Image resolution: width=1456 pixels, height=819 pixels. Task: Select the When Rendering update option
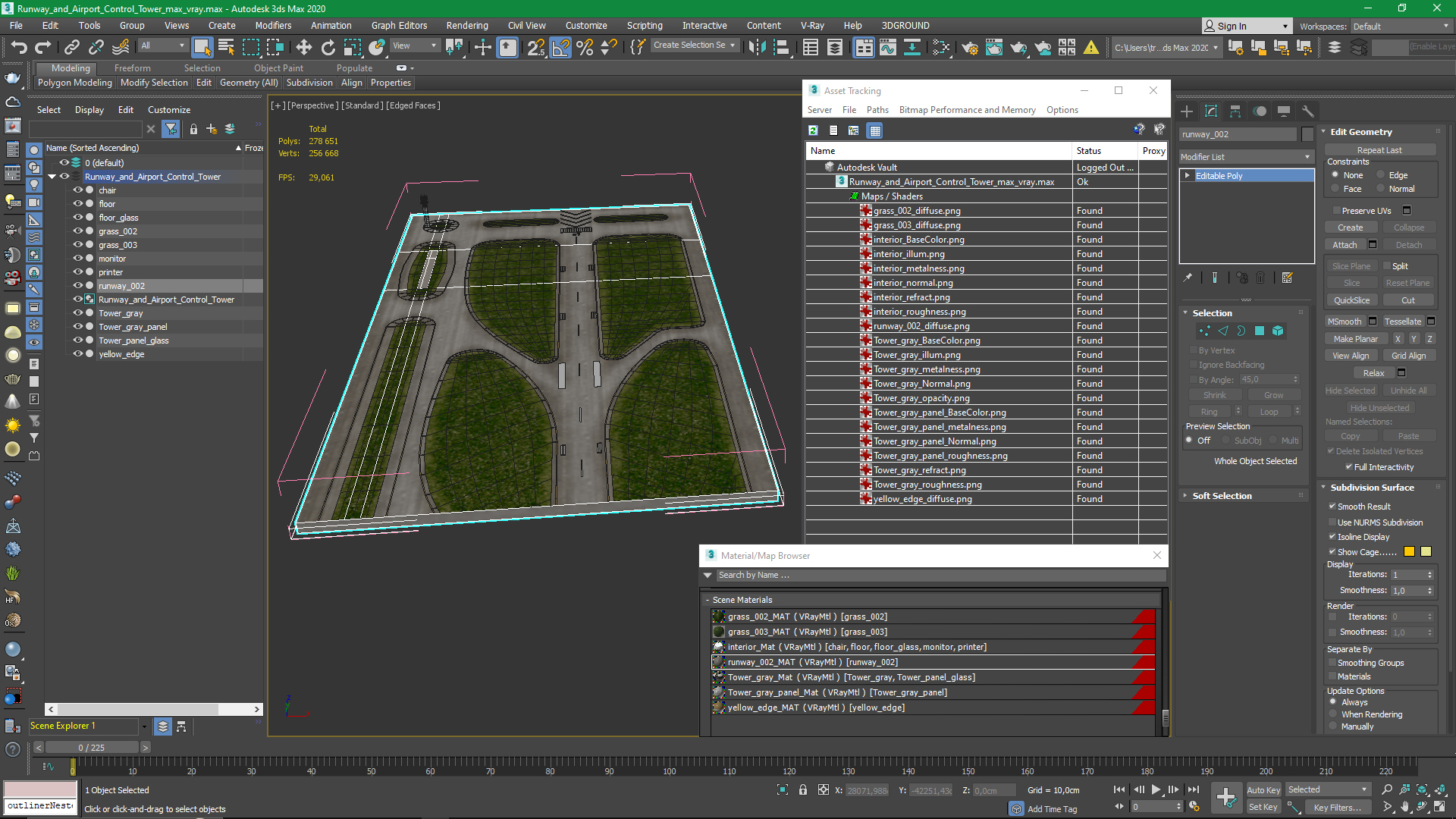point(1333,714)
